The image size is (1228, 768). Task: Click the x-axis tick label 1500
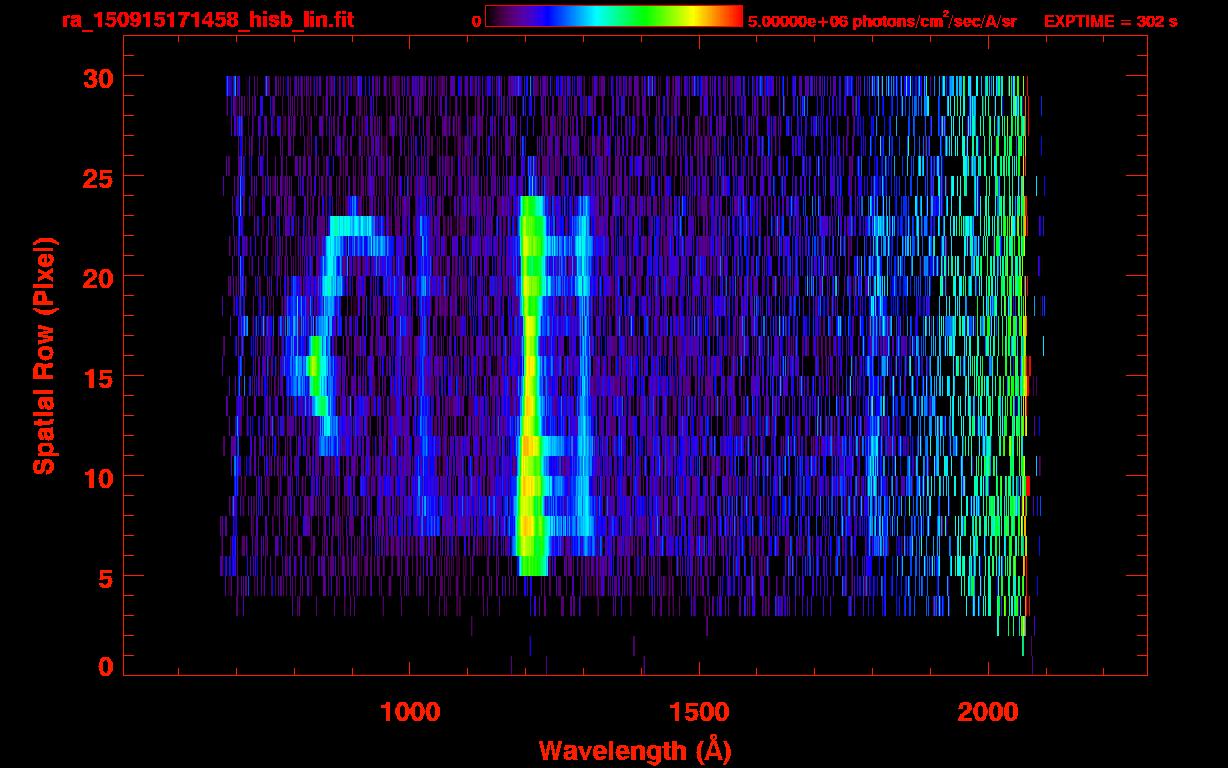pos(698,711)
